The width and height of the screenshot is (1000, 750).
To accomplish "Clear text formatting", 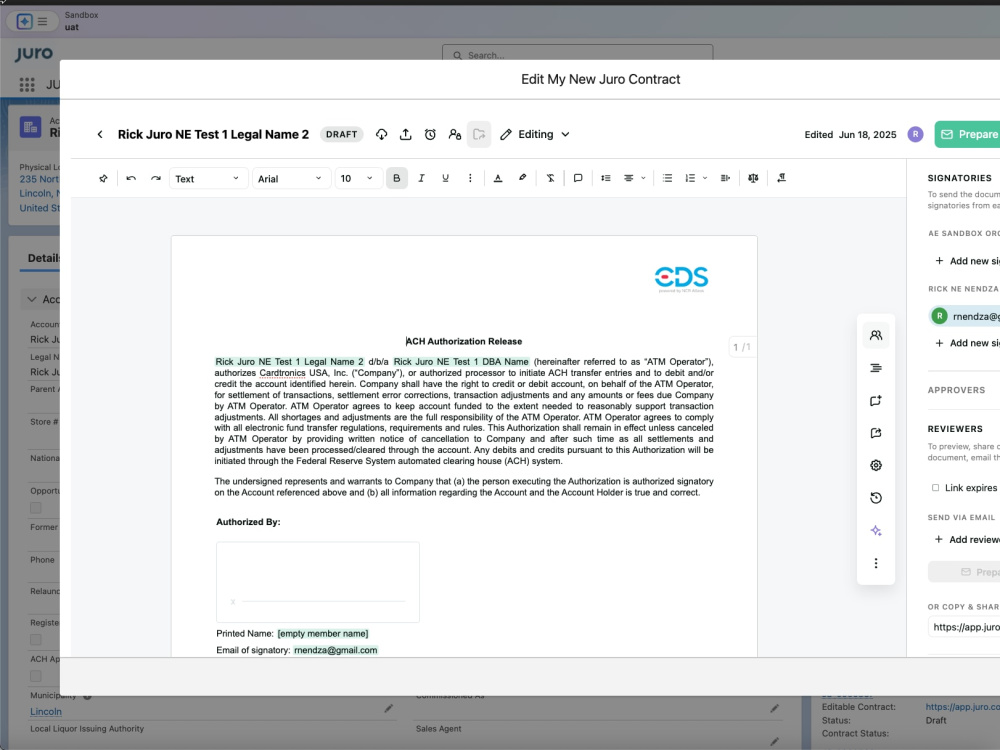I will (550, 179).
